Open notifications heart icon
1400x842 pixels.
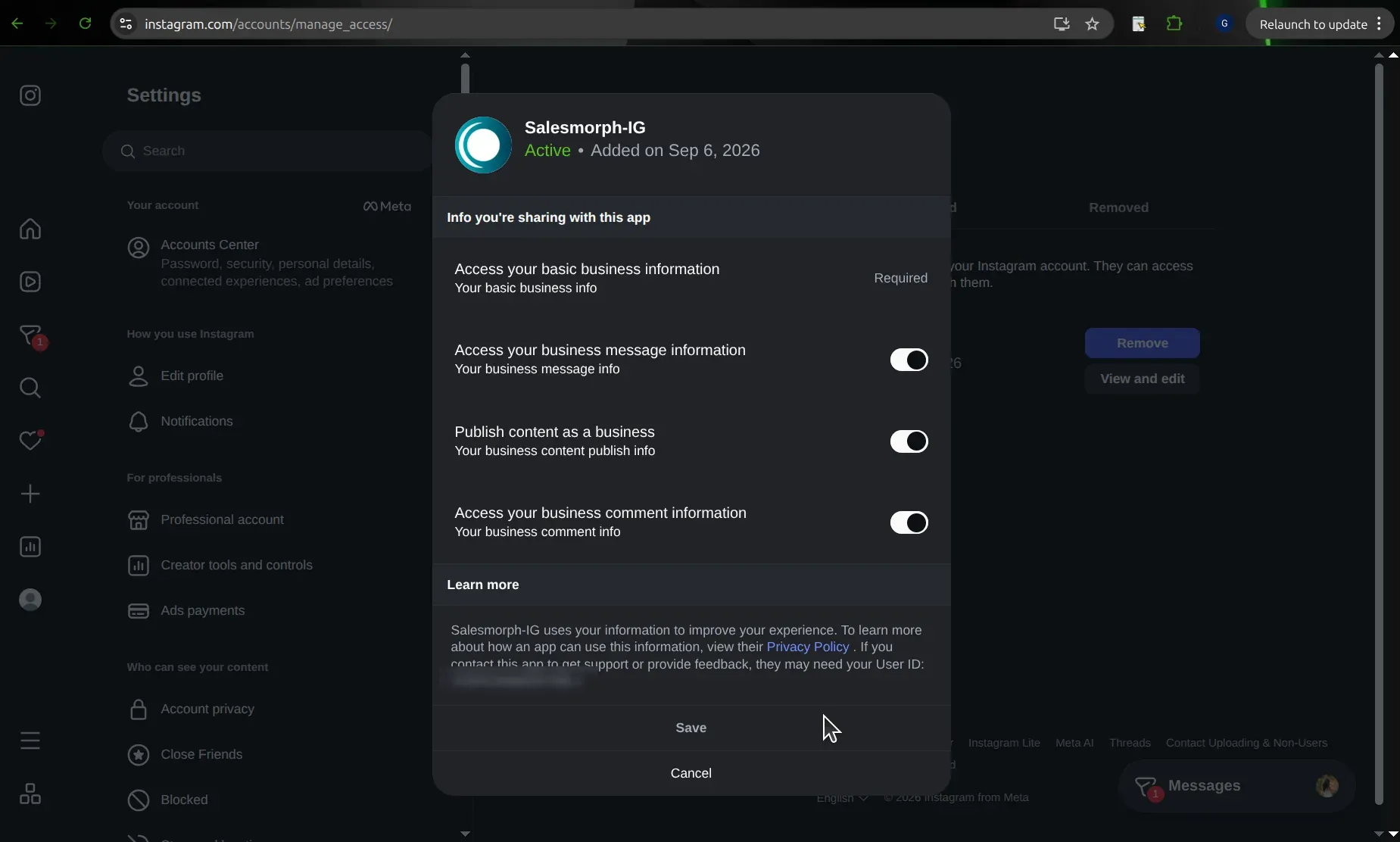coord(30,440)
